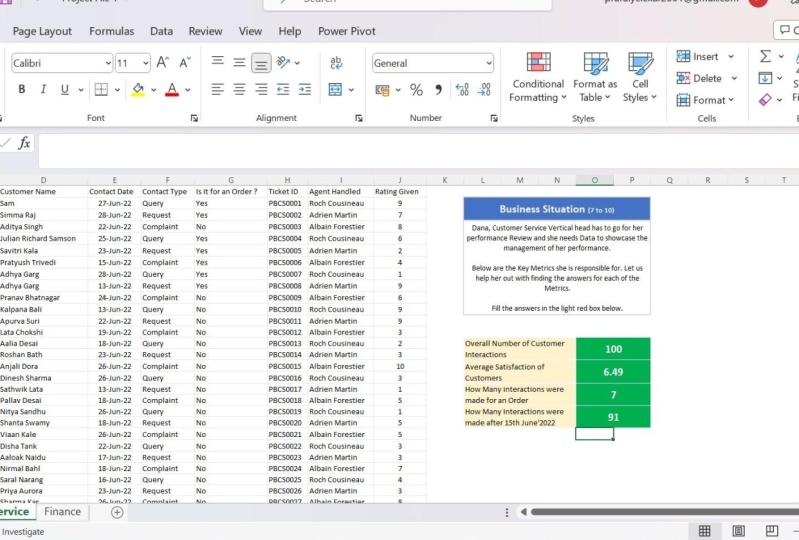Open Formulas ribbon tab

112,31
